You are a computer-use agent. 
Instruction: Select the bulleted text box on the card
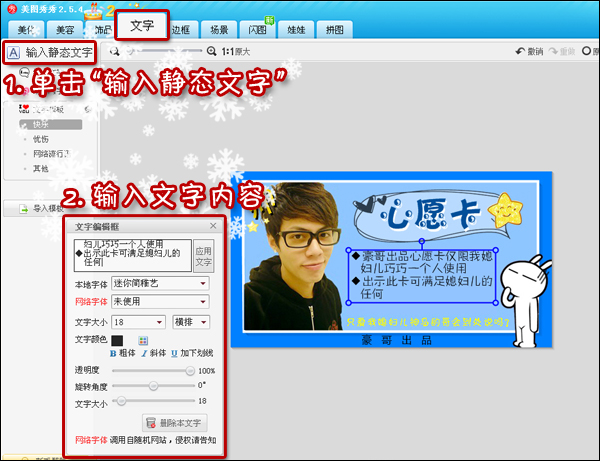(422, 276)
